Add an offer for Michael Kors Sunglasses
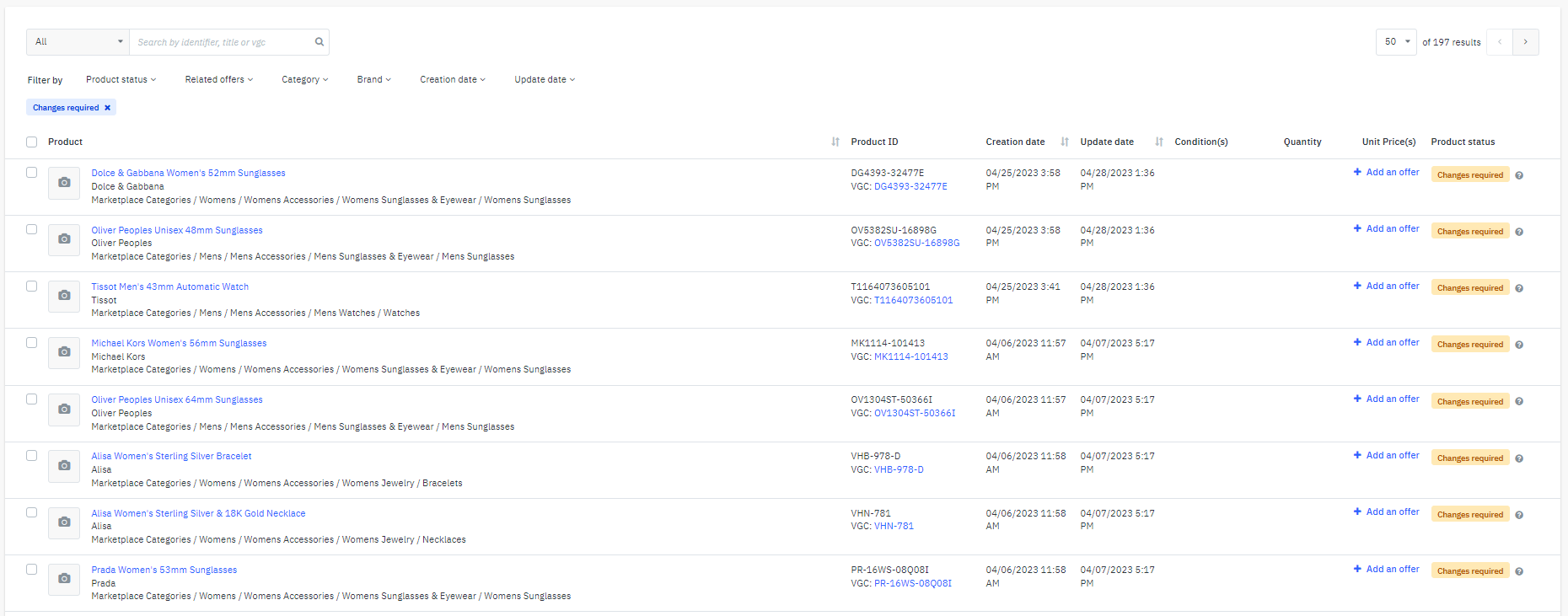This screenshot has width=1568, height=616. [1387, 342]
